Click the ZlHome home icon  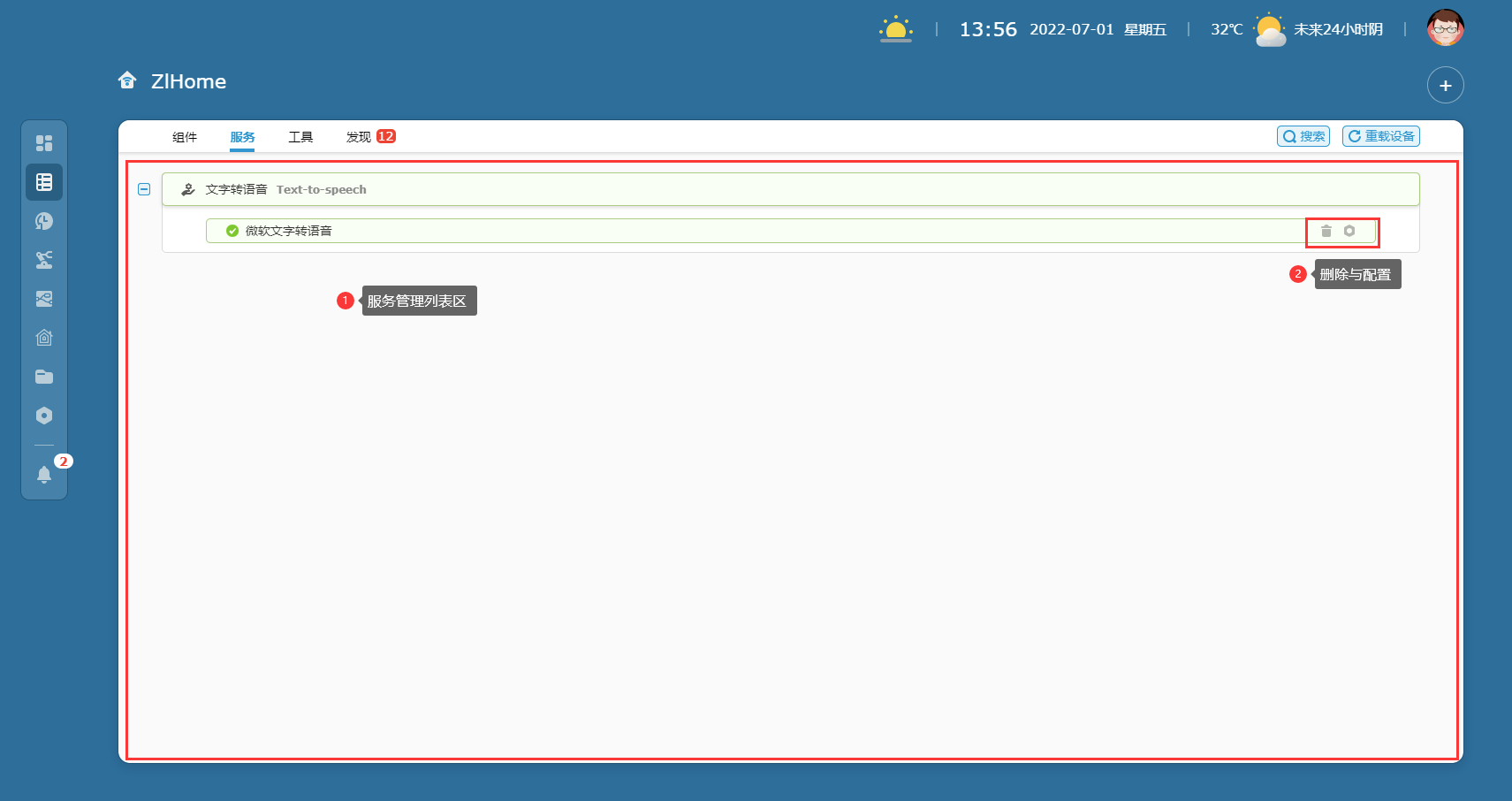(127, 80)
